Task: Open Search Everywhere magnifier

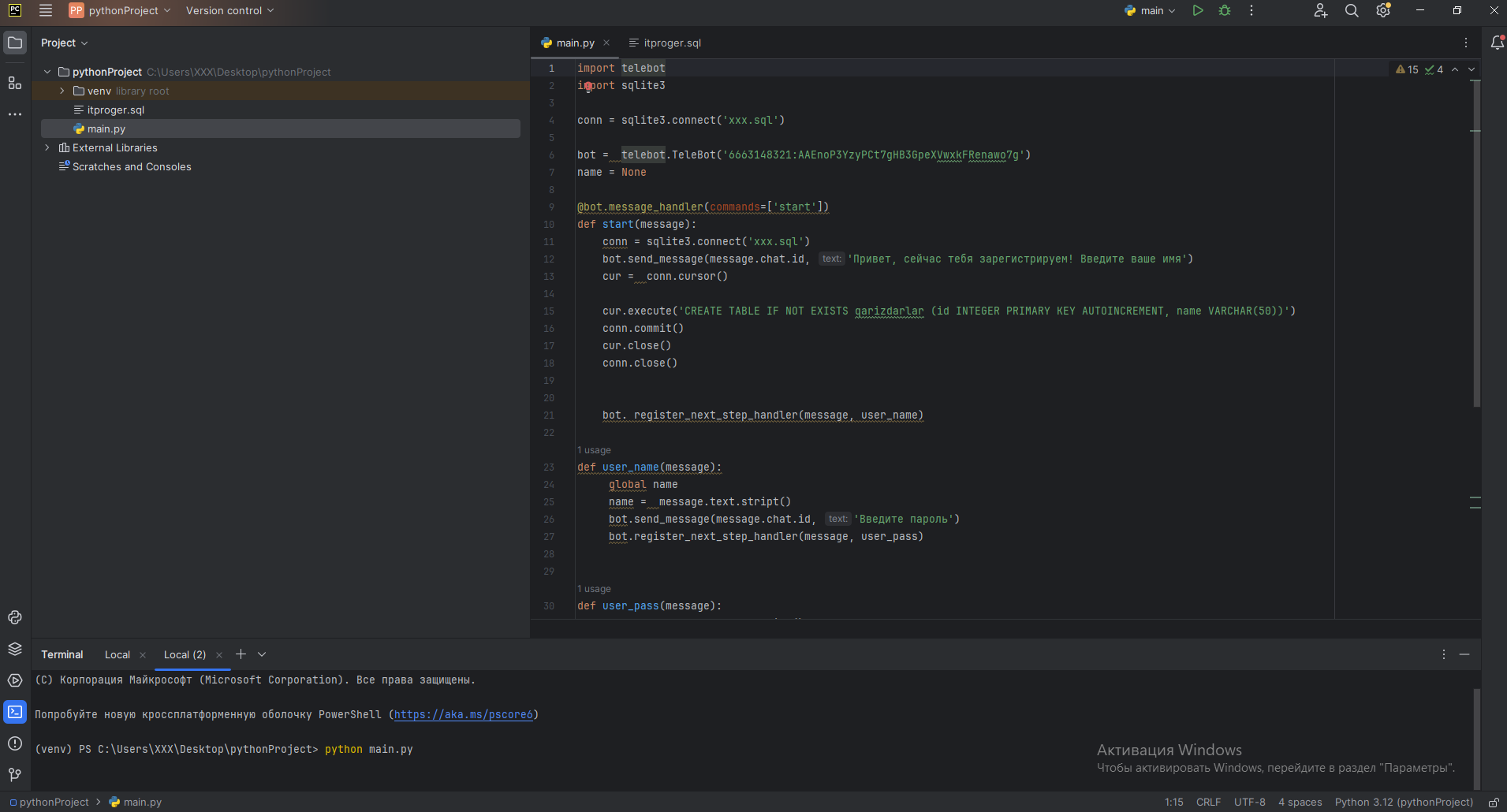Action: (x=1352, y=11)
